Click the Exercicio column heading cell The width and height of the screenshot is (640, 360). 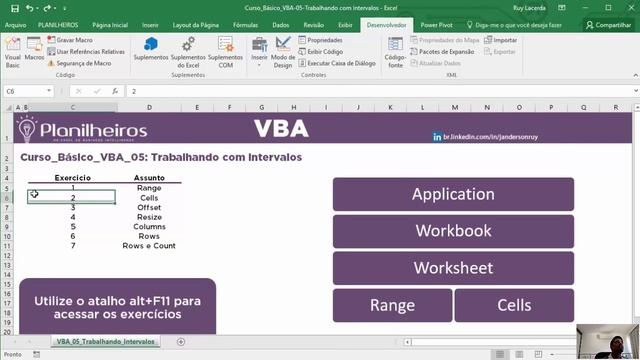(x=73, y=178)
